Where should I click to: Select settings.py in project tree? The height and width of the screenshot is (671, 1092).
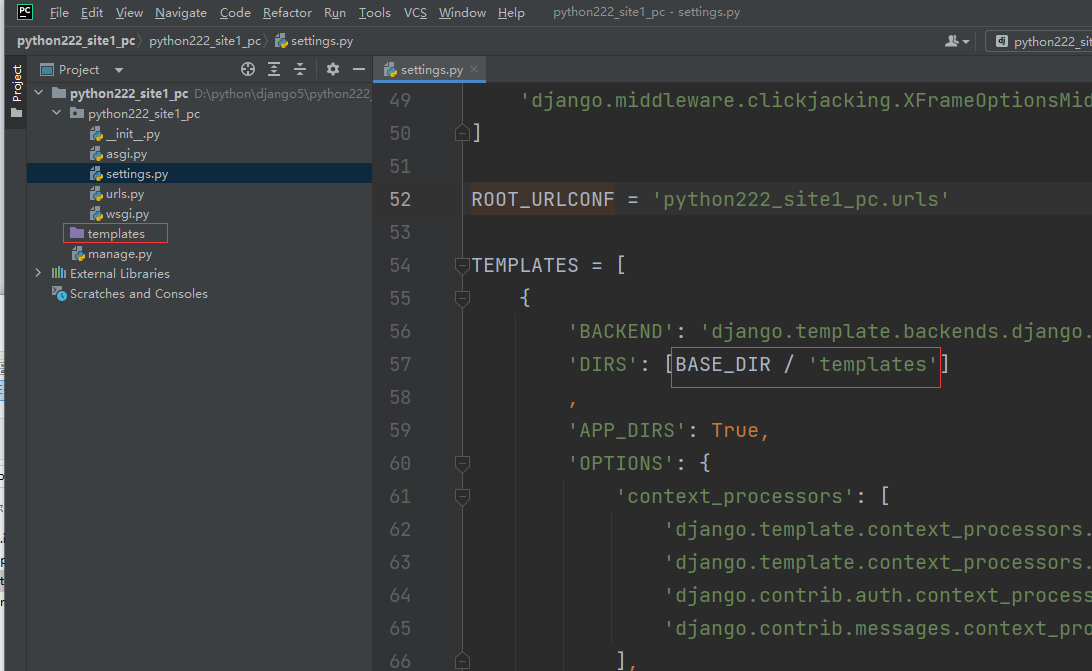[199, 173]
